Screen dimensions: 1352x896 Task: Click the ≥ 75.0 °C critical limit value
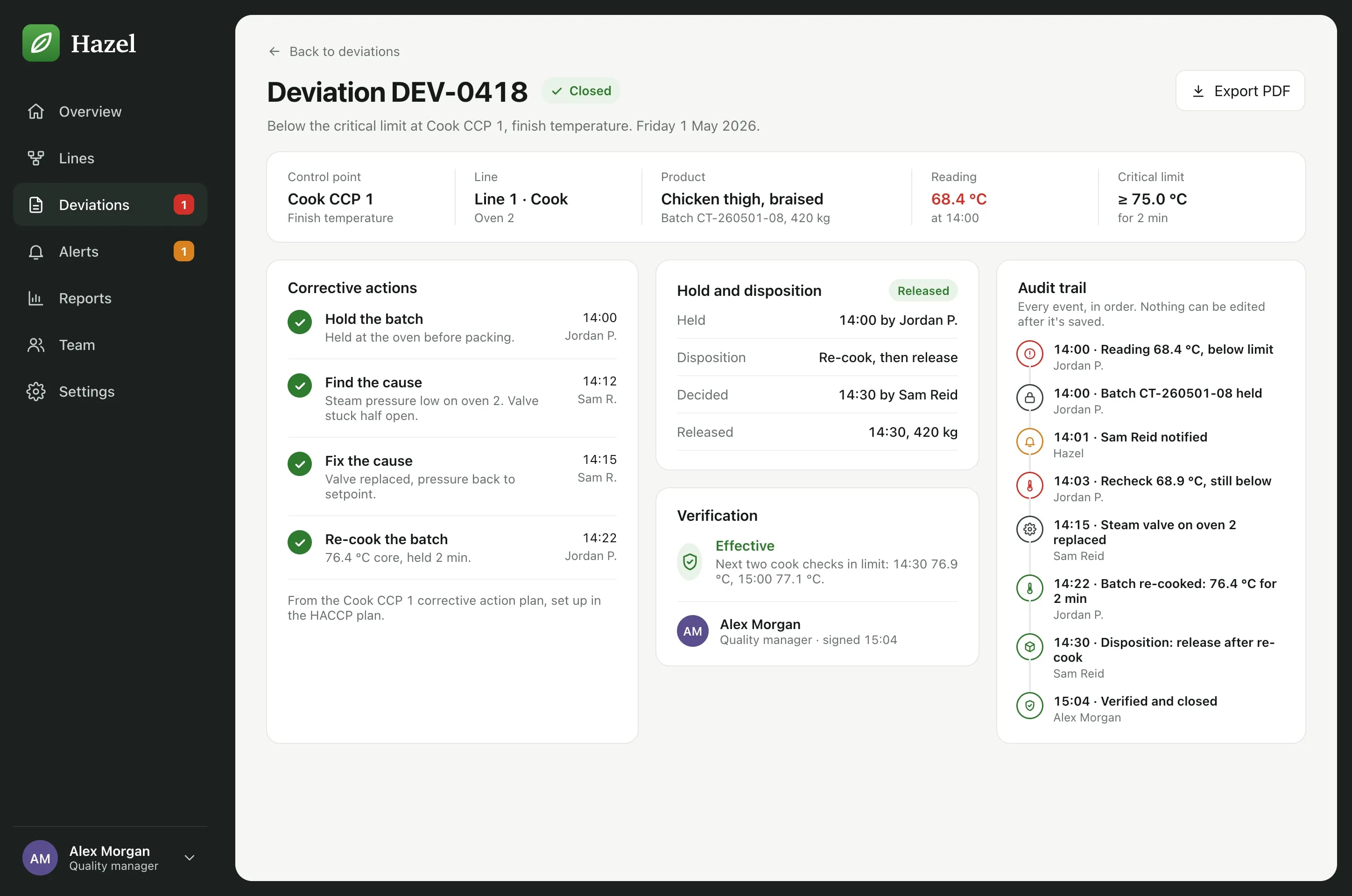click(x=1153, y=199)
